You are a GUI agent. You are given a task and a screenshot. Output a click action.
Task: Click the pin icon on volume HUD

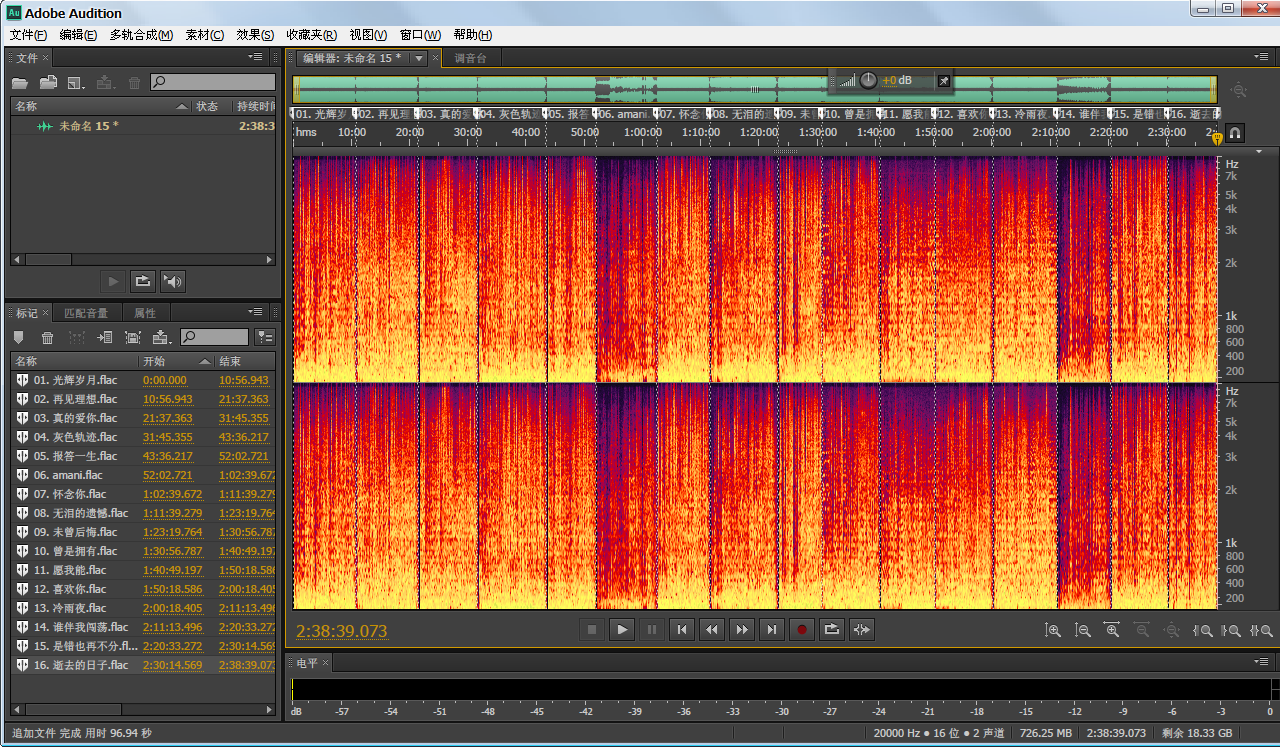pos(942,80)
